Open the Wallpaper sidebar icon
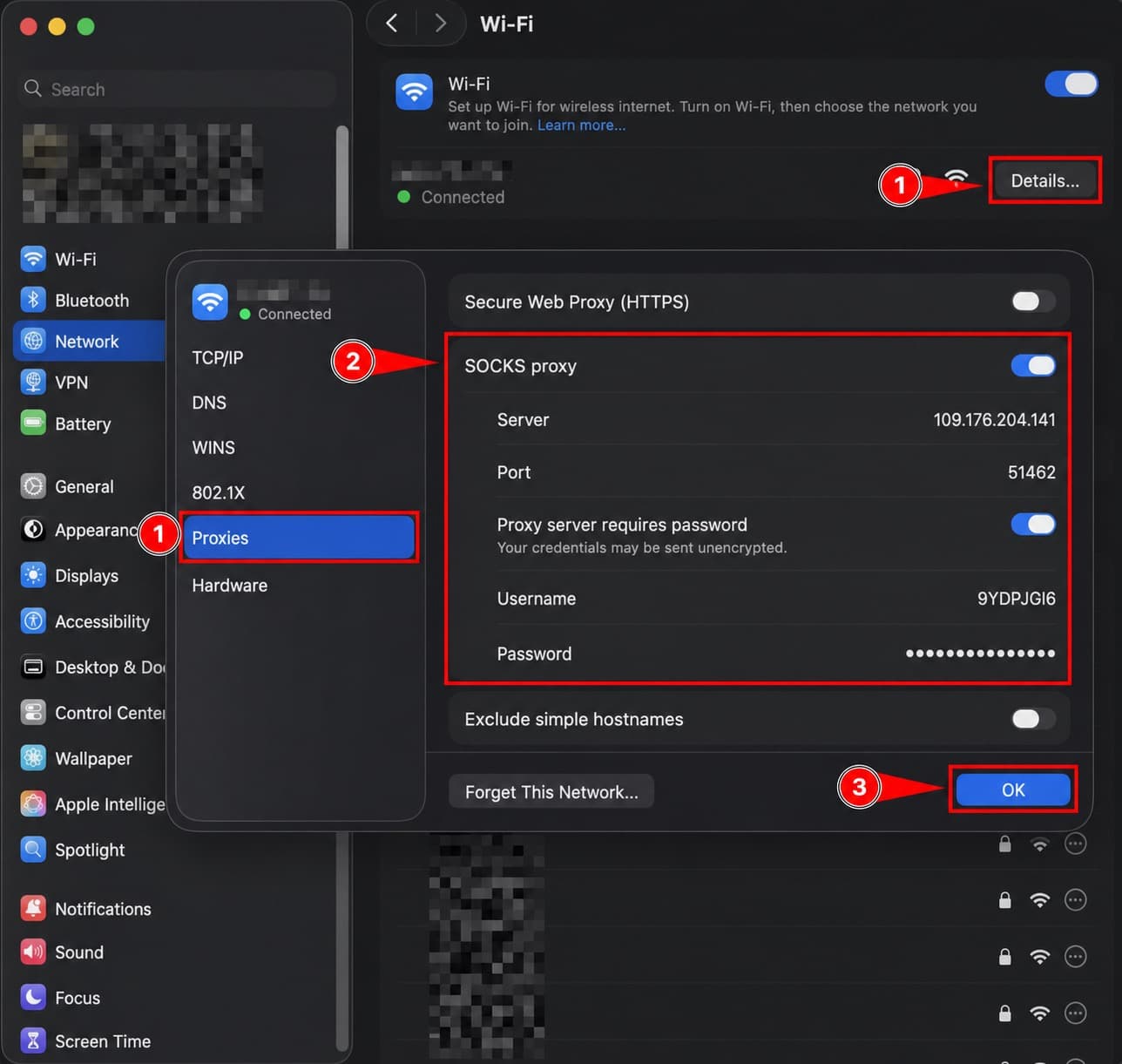The height and width of the screenshot is (1064, 1122). (x=33, y=758)
